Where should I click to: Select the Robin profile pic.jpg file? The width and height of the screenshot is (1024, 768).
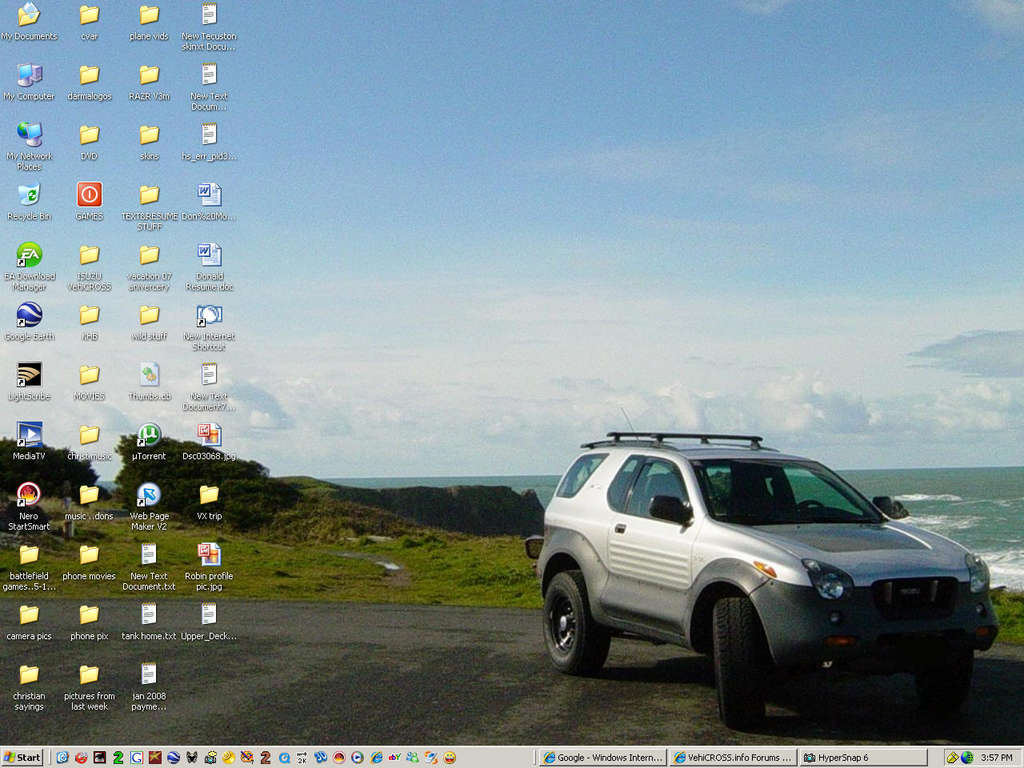(209, 566)
